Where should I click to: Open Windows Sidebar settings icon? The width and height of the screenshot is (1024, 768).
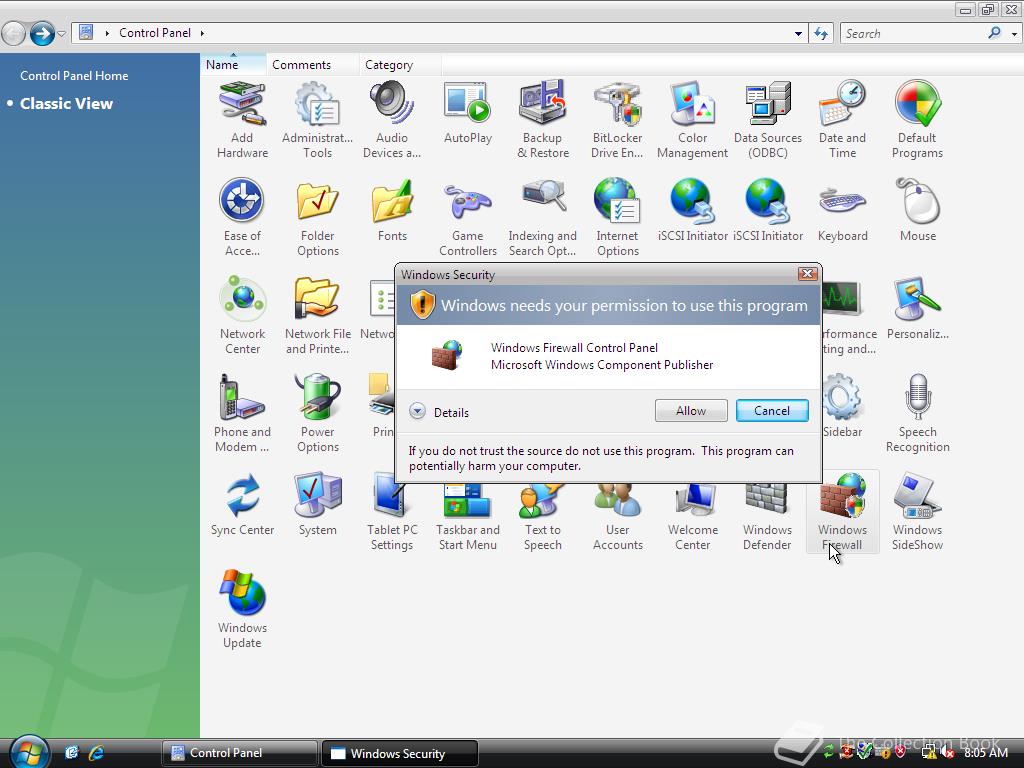[842, 406]
